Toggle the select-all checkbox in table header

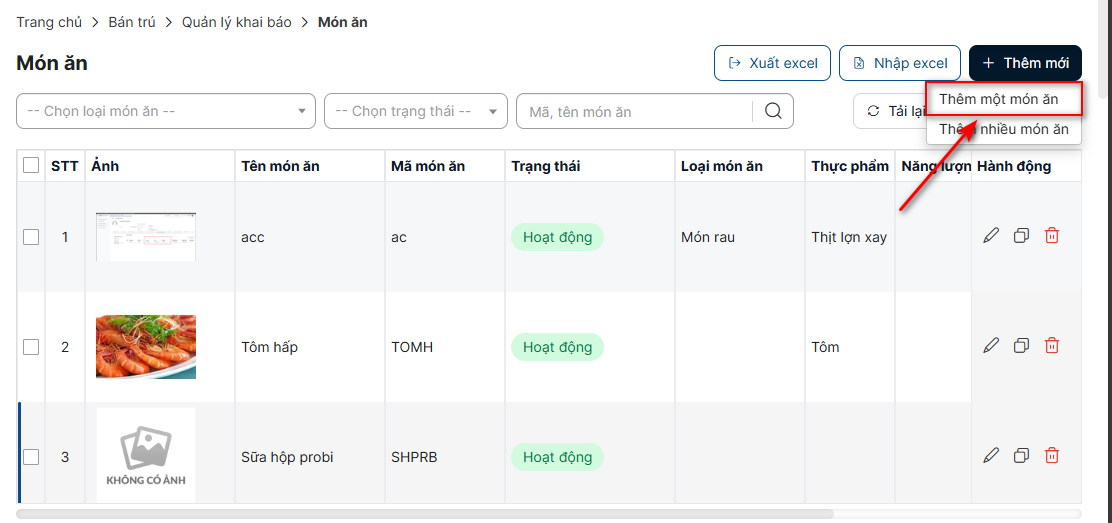tap(31, 166)
